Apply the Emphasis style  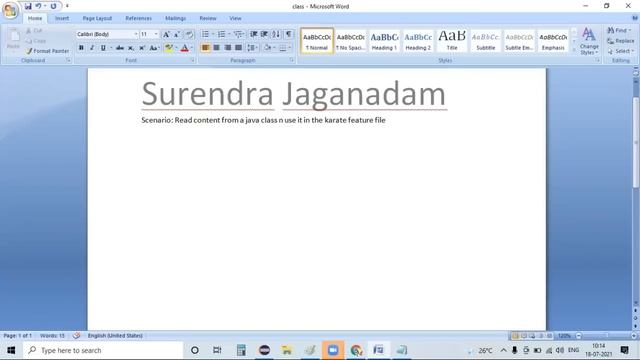pos(553,40)
